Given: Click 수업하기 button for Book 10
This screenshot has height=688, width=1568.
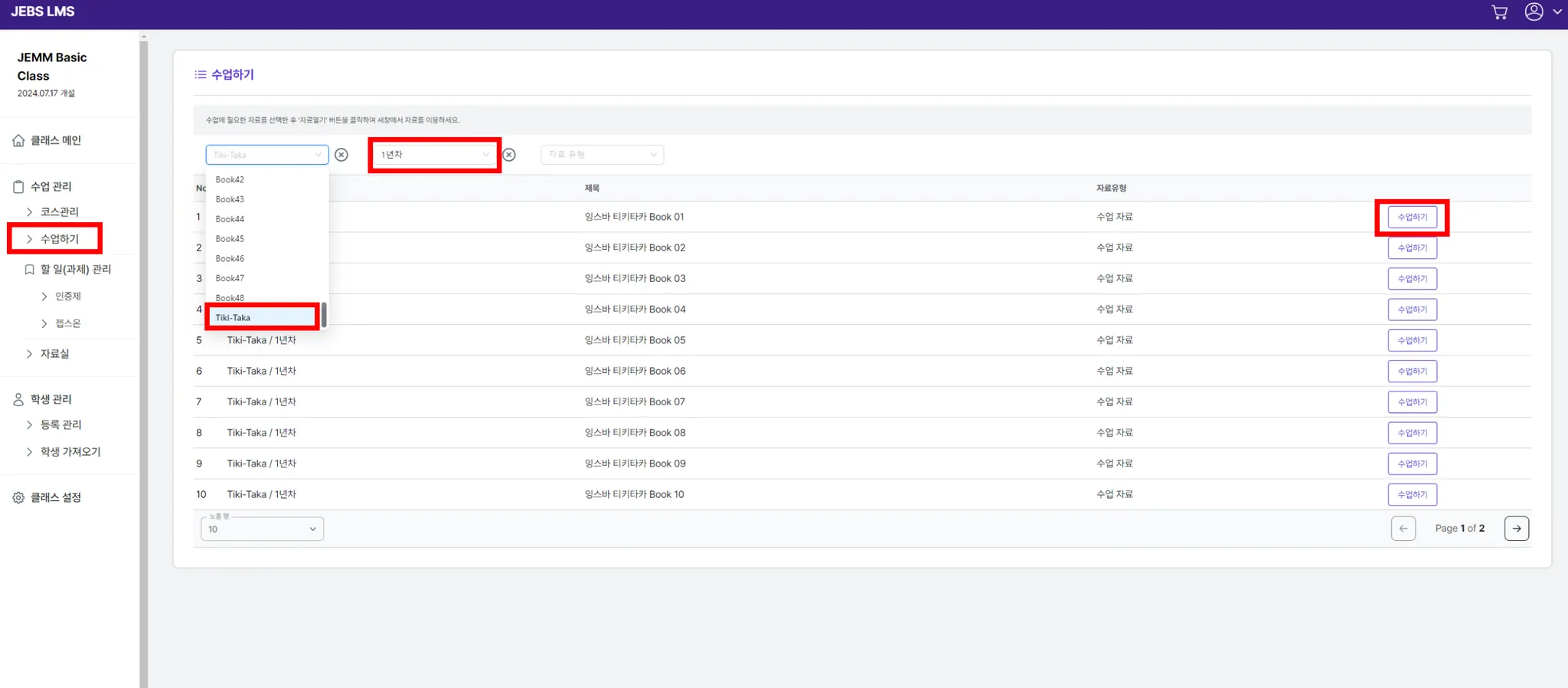Looking at the screenshot, I should click(1412, 494).
